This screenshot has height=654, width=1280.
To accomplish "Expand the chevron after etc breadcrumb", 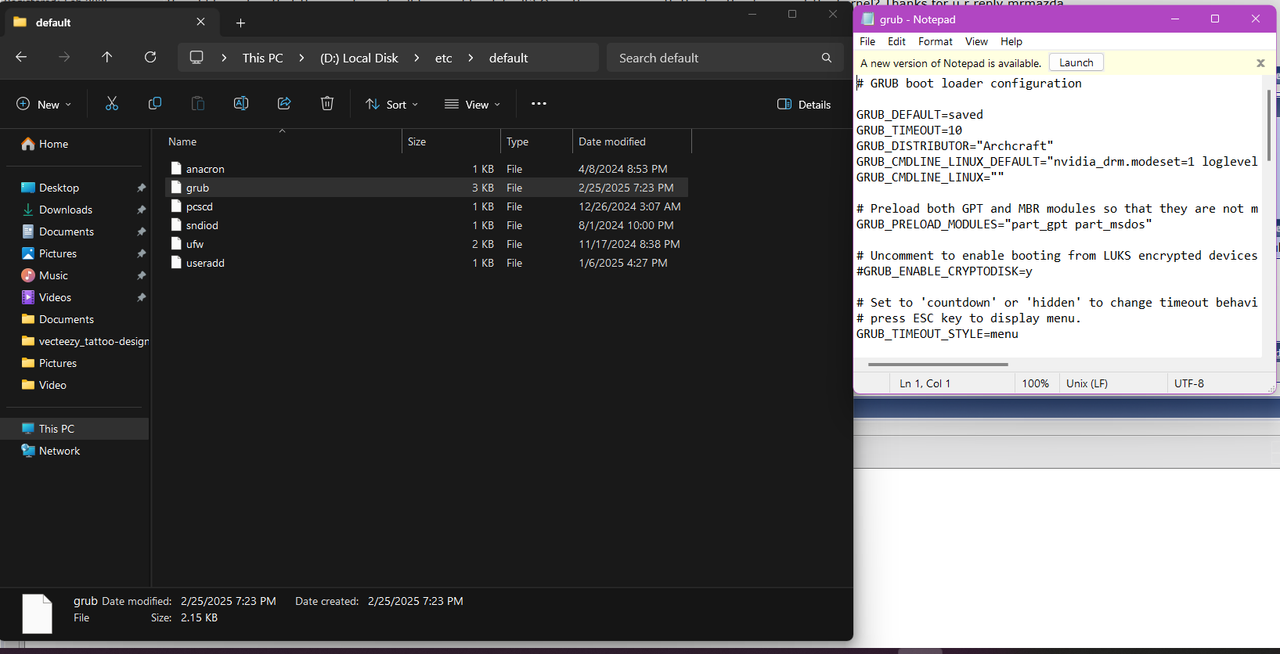I will 470,58.
